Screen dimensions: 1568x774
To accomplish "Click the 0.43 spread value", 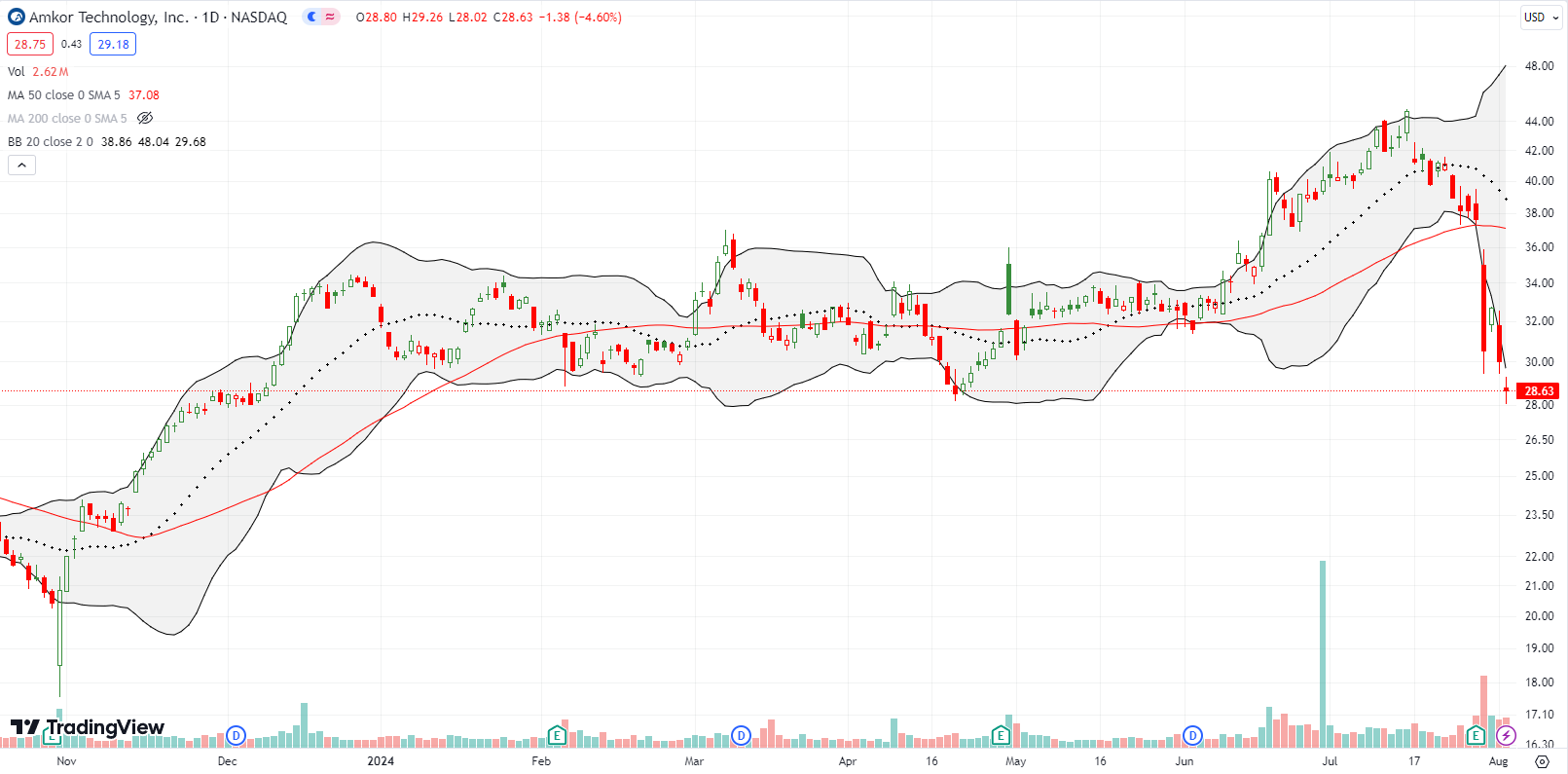I will 71,44.
